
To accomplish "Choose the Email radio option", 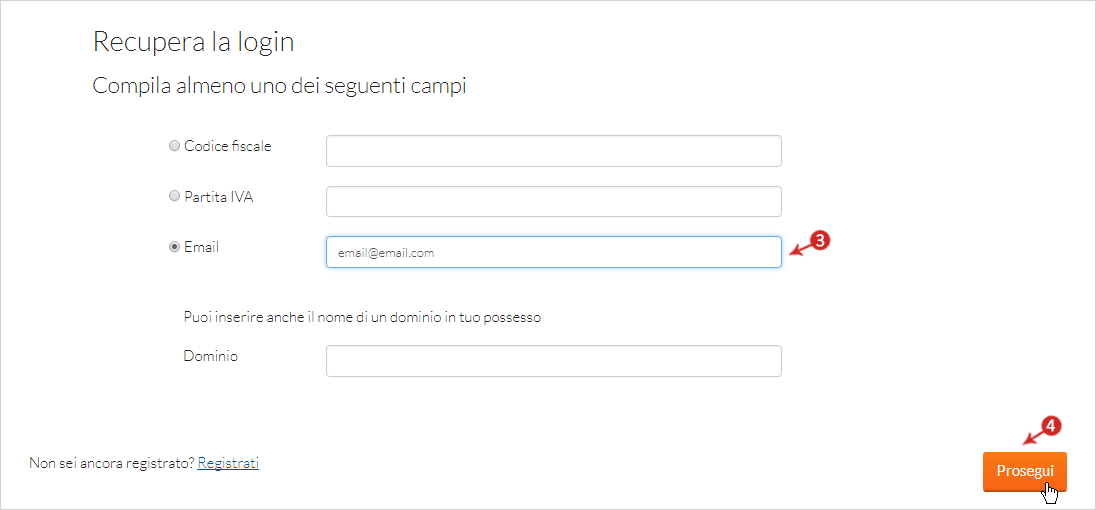I will (175, 247).
